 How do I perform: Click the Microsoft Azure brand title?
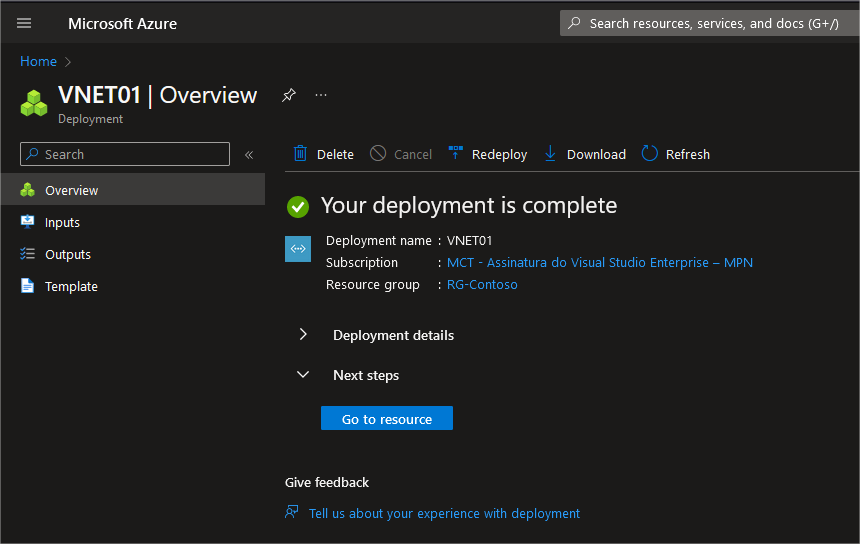coord(122,24)
